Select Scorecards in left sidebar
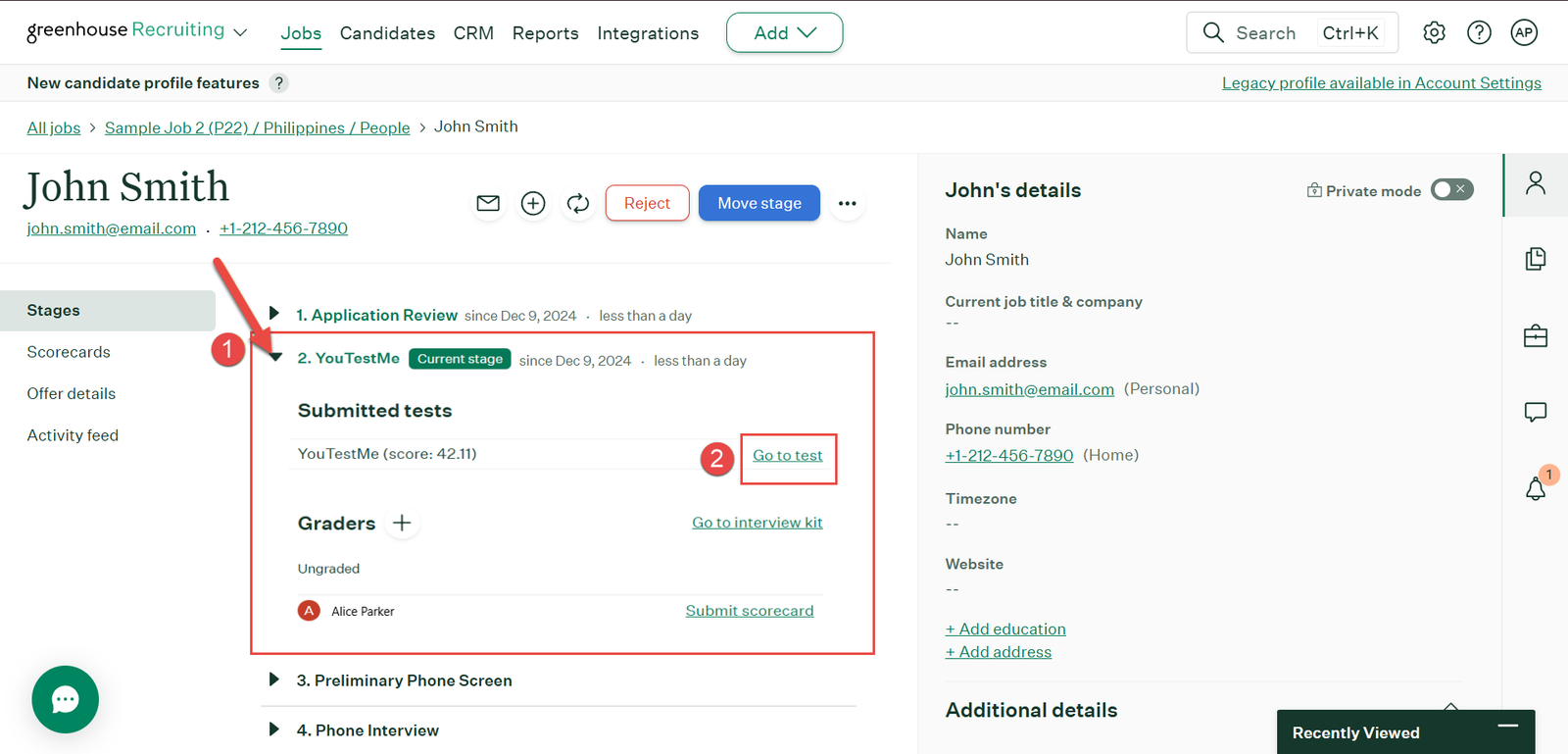The width and height of the screenshot is (1568, 754). point(69,352)
